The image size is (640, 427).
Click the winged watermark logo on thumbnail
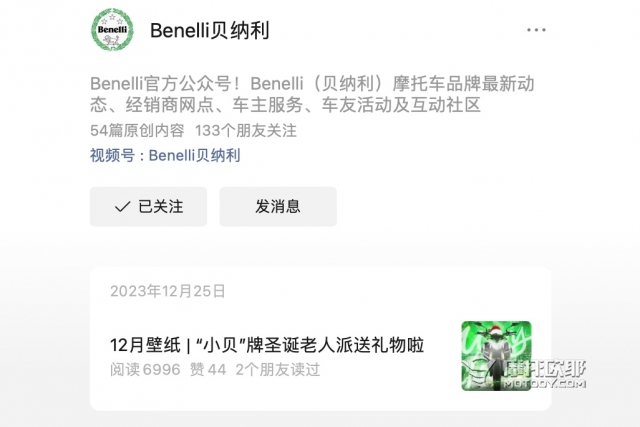coord(483,373)
